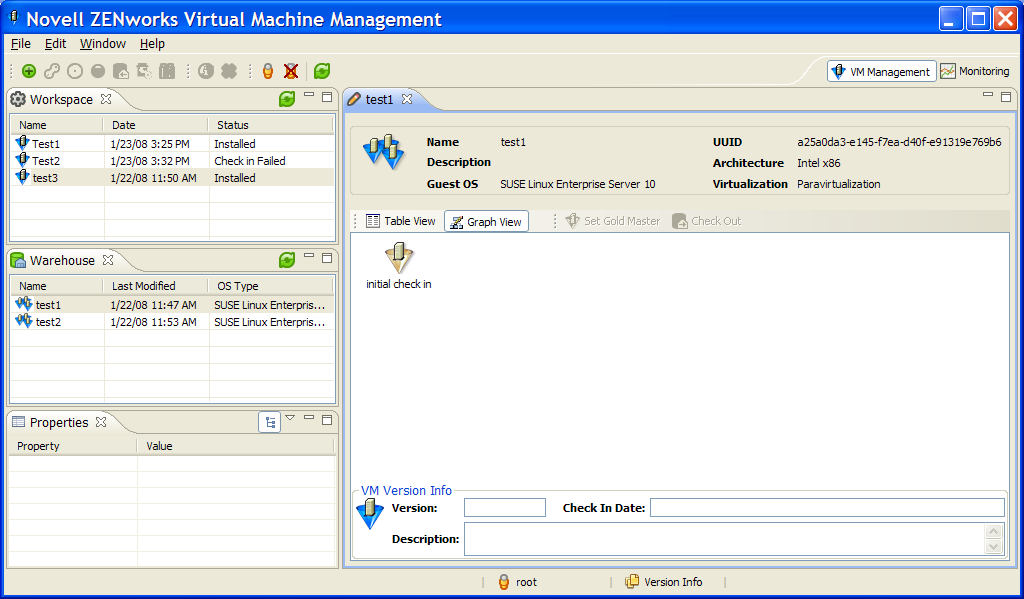Select test2 in the Warehouse list
The width and height of the screenshot is (1024, 599).
pos(48,322)
